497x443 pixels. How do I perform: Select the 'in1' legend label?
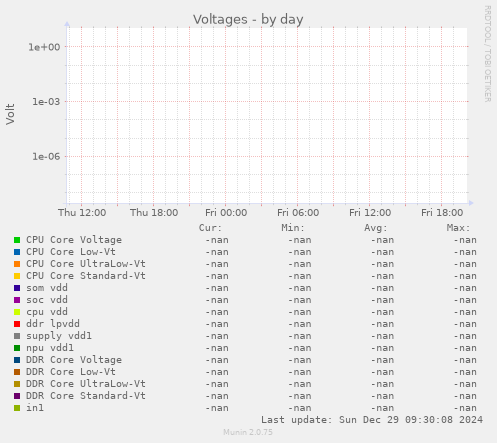(35, 408)
